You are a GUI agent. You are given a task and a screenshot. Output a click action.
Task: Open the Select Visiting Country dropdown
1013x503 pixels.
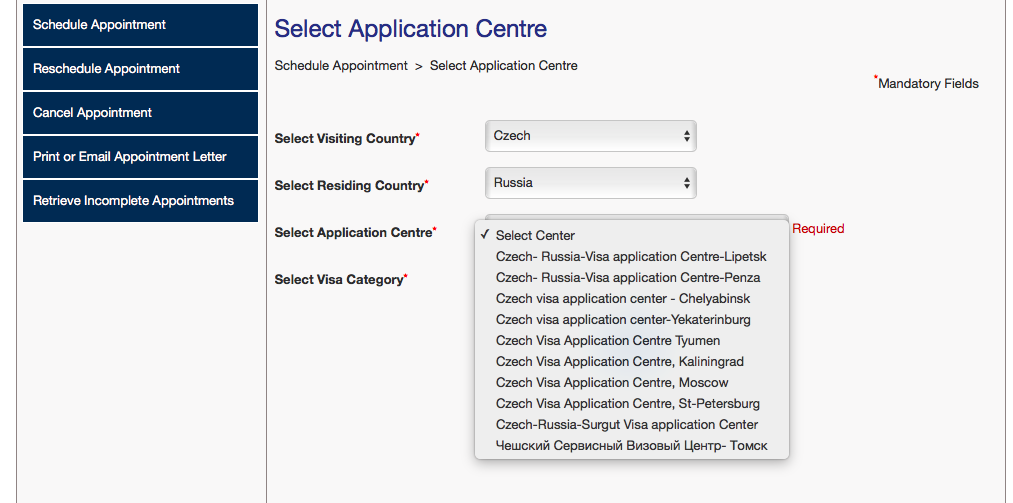pos(590,136)
